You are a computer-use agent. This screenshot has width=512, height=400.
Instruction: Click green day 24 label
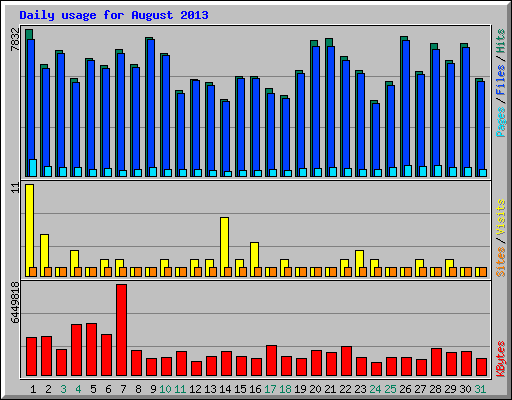[x=375, y=389]
